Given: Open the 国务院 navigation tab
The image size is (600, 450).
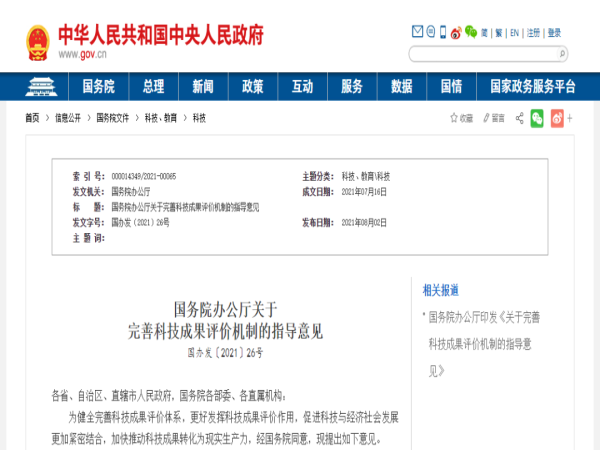Looking at the screenshot, I should pyautogui.click(x=97, y=85).
